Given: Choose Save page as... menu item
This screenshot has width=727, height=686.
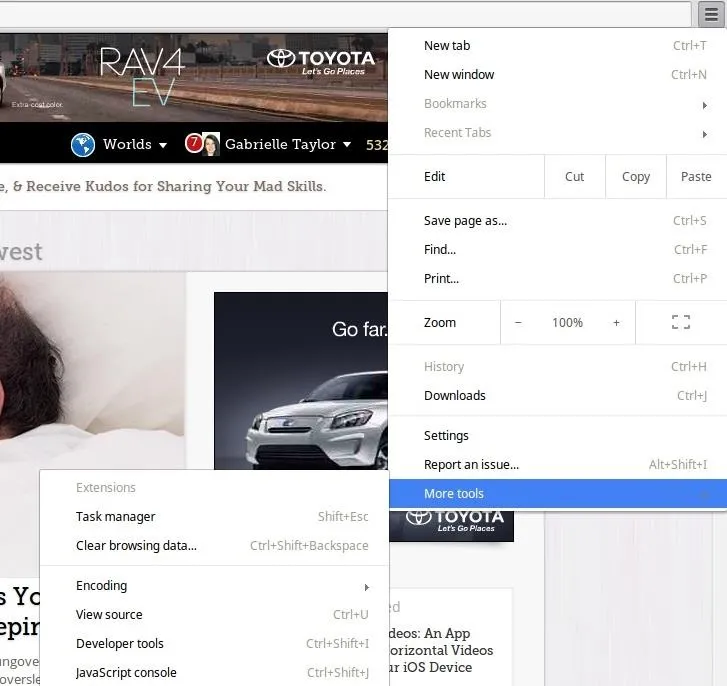Looking at the screenshot, I should 557,221.
